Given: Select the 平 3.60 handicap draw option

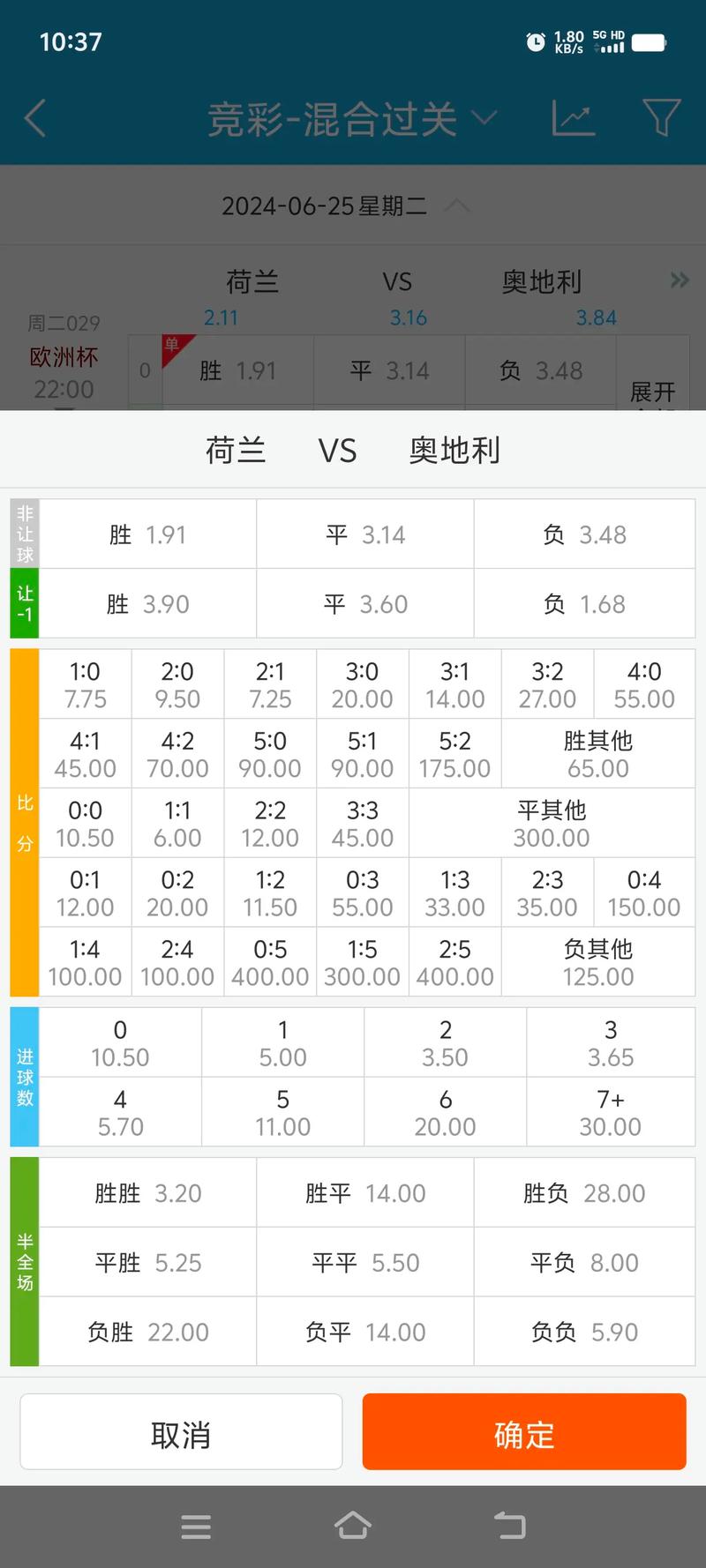Looking at the screenshot, I should (x=364, y=603).
